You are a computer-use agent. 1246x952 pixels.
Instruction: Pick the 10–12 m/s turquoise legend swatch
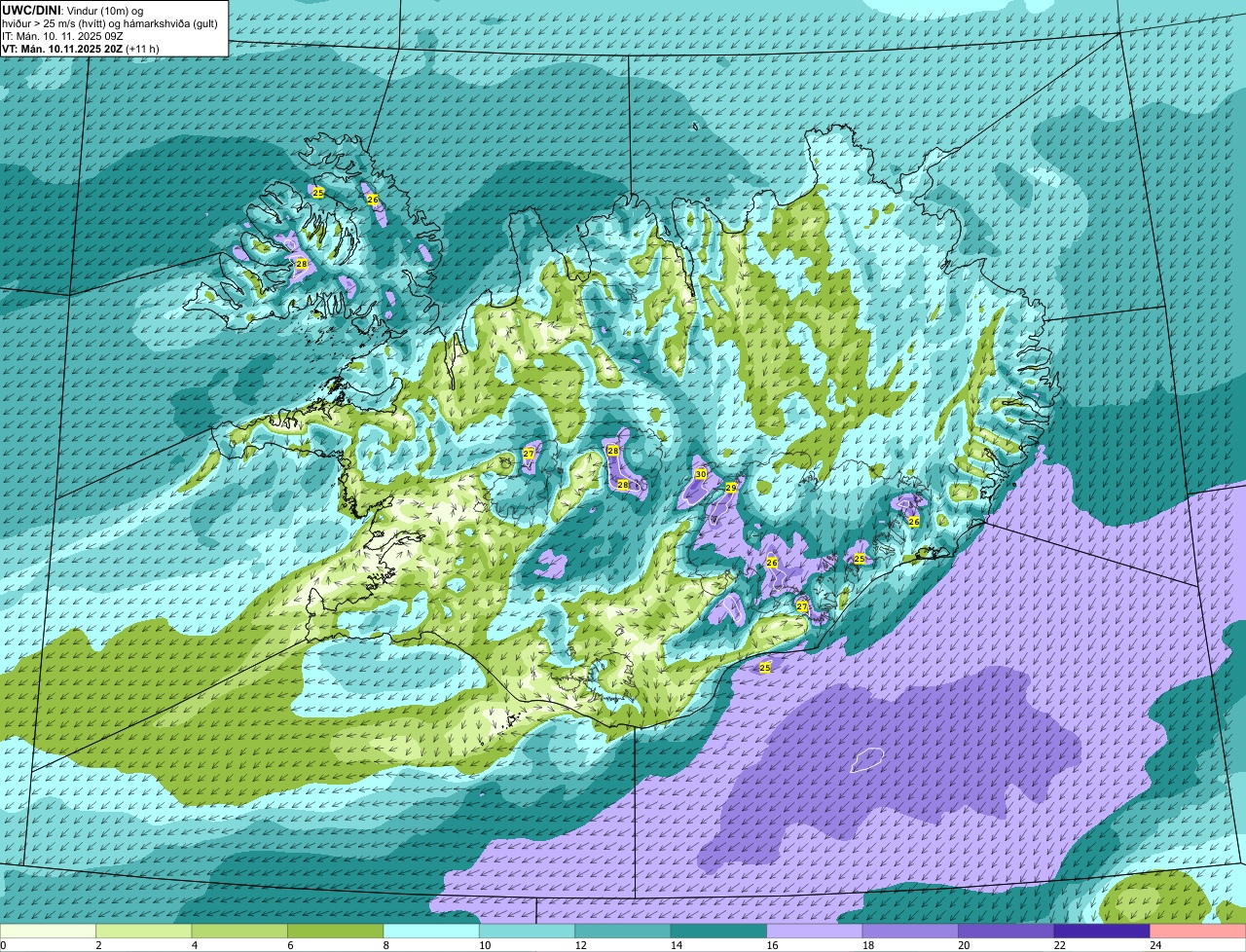pyautogui.click(x=528, y=931)
